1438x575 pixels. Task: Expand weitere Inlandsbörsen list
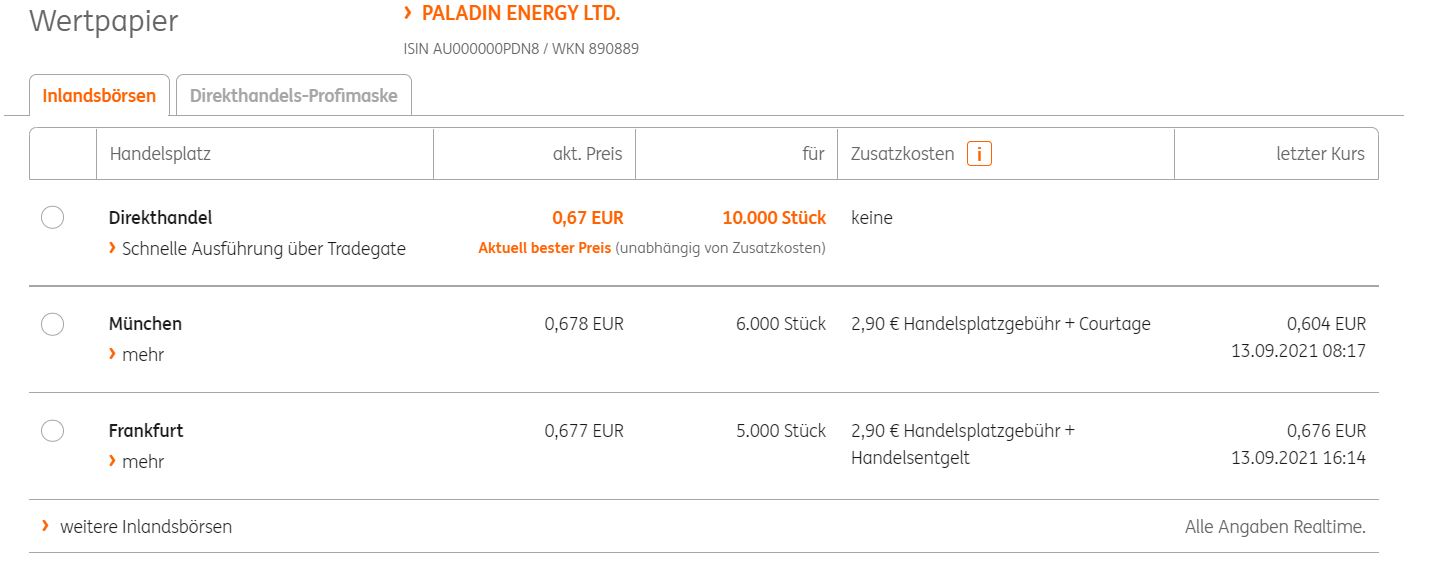point(145,526)
